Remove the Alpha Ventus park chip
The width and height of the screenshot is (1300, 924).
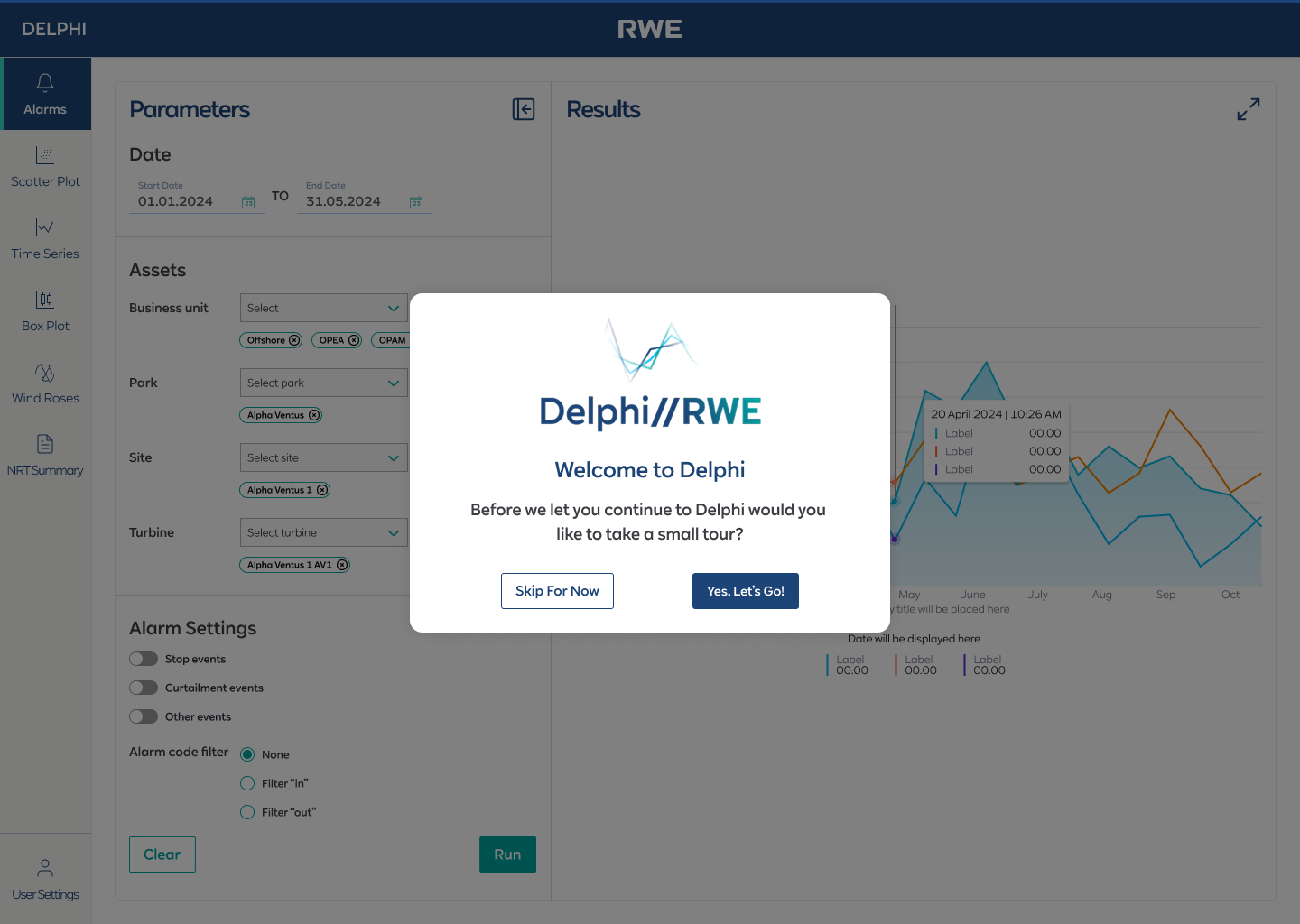pyautogui.click(x=314, y=415)
